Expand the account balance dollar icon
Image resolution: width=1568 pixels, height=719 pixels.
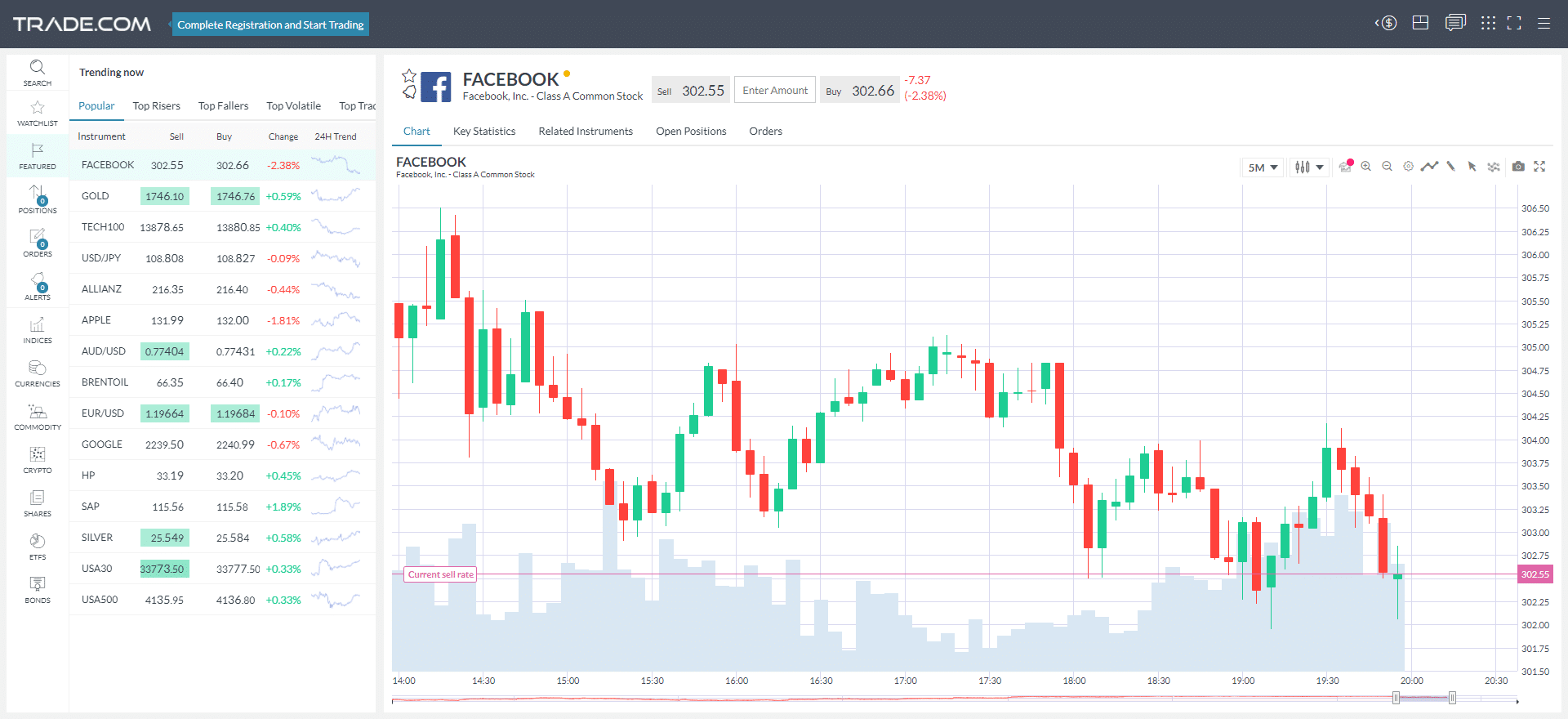[1386, 23]
